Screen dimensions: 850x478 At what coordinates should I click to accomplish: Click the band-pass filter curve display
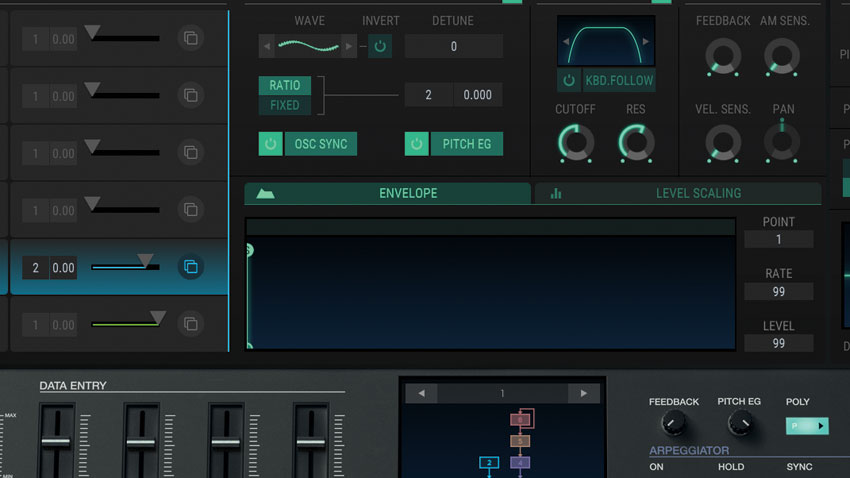pos(606,41)
